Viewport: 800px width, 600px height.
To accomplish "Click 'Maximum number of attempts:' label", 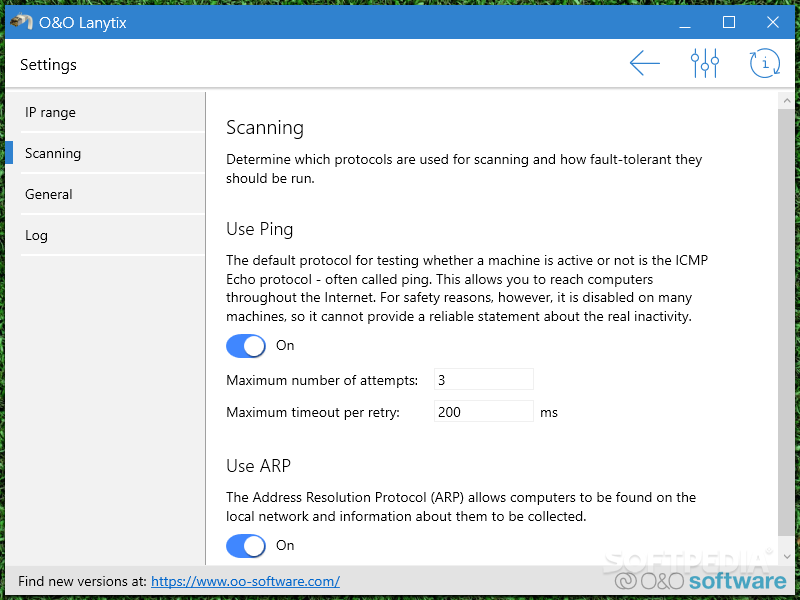I will coord(322,380).
